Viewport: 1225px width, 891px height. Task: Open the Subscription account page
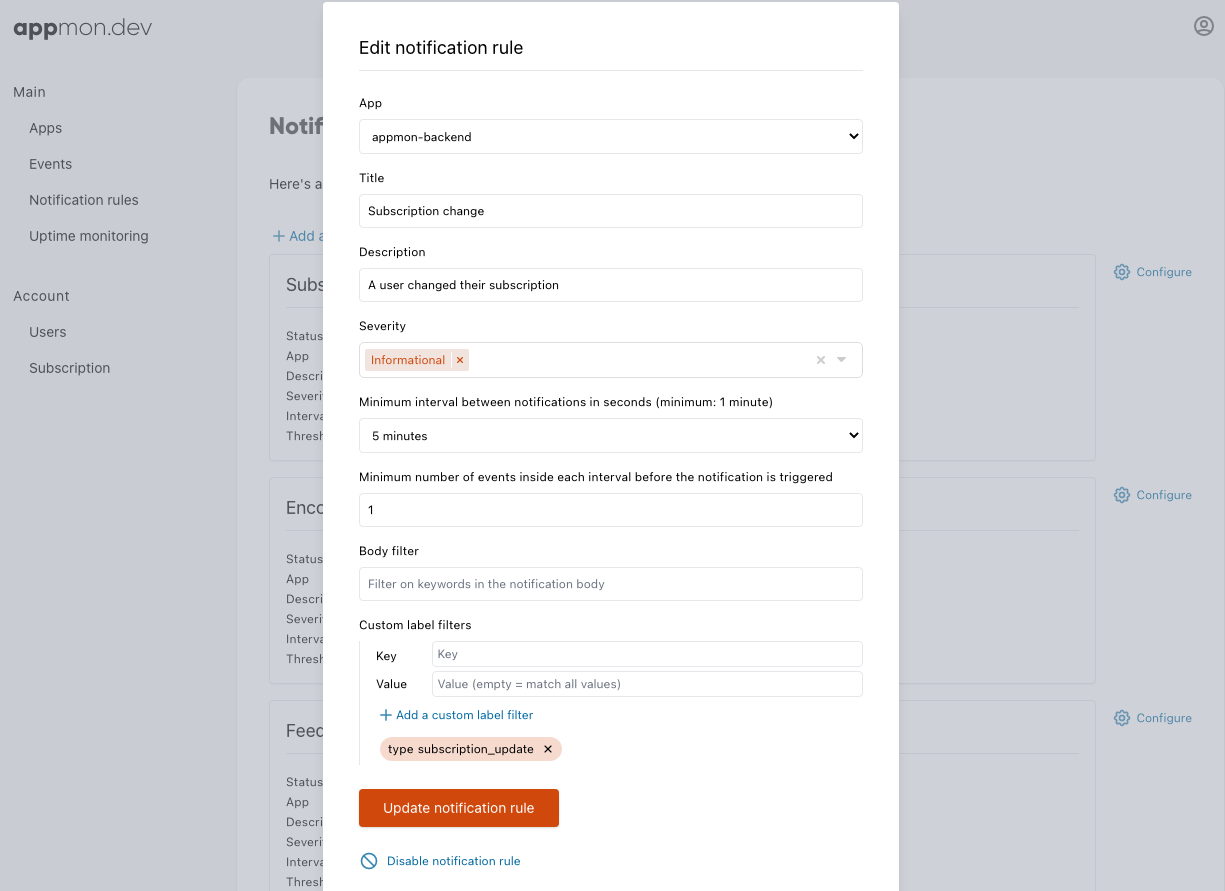[x=70, y=368]
